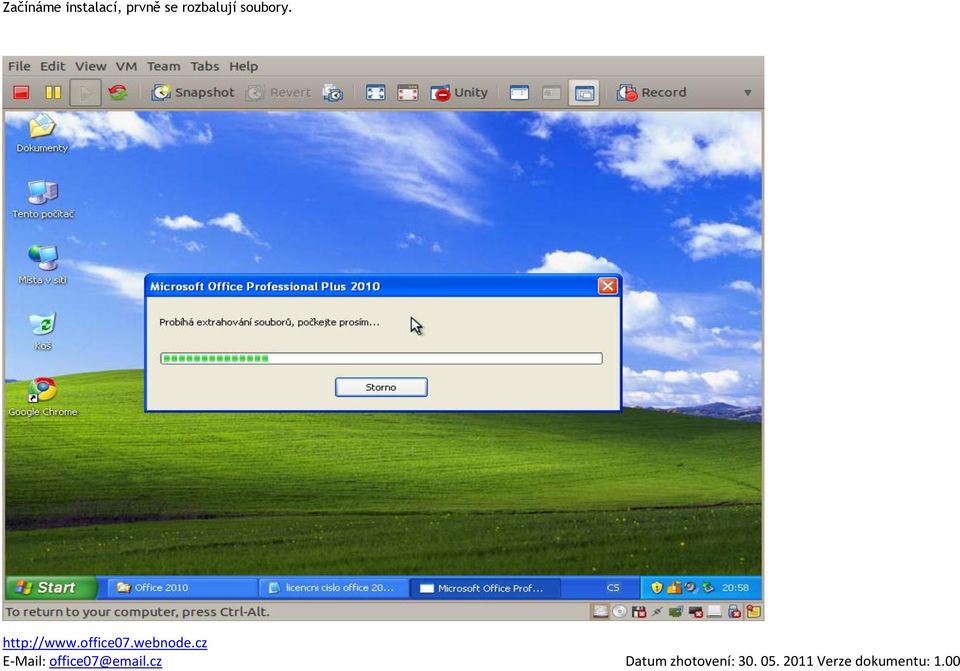Image resolution: width=960 pixels, height=671 pixels.
Task: Enter full screen mode icon
Action: 375,92
